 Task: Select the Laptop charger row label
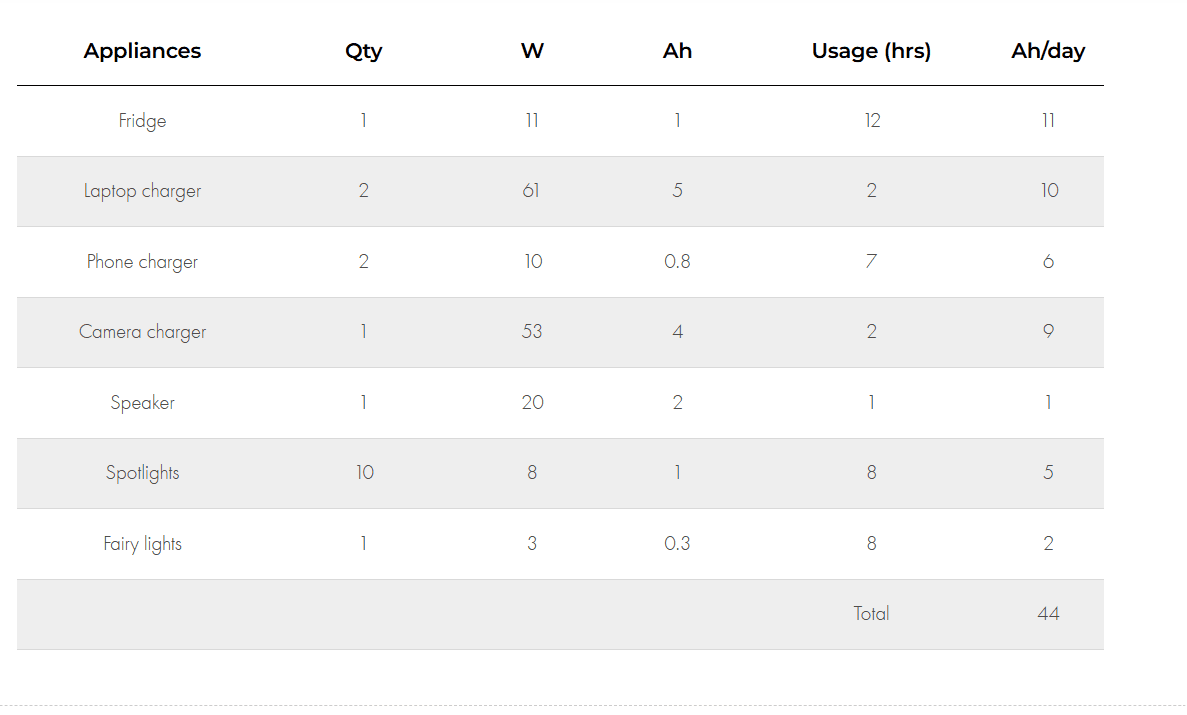(x=142, y=191)
